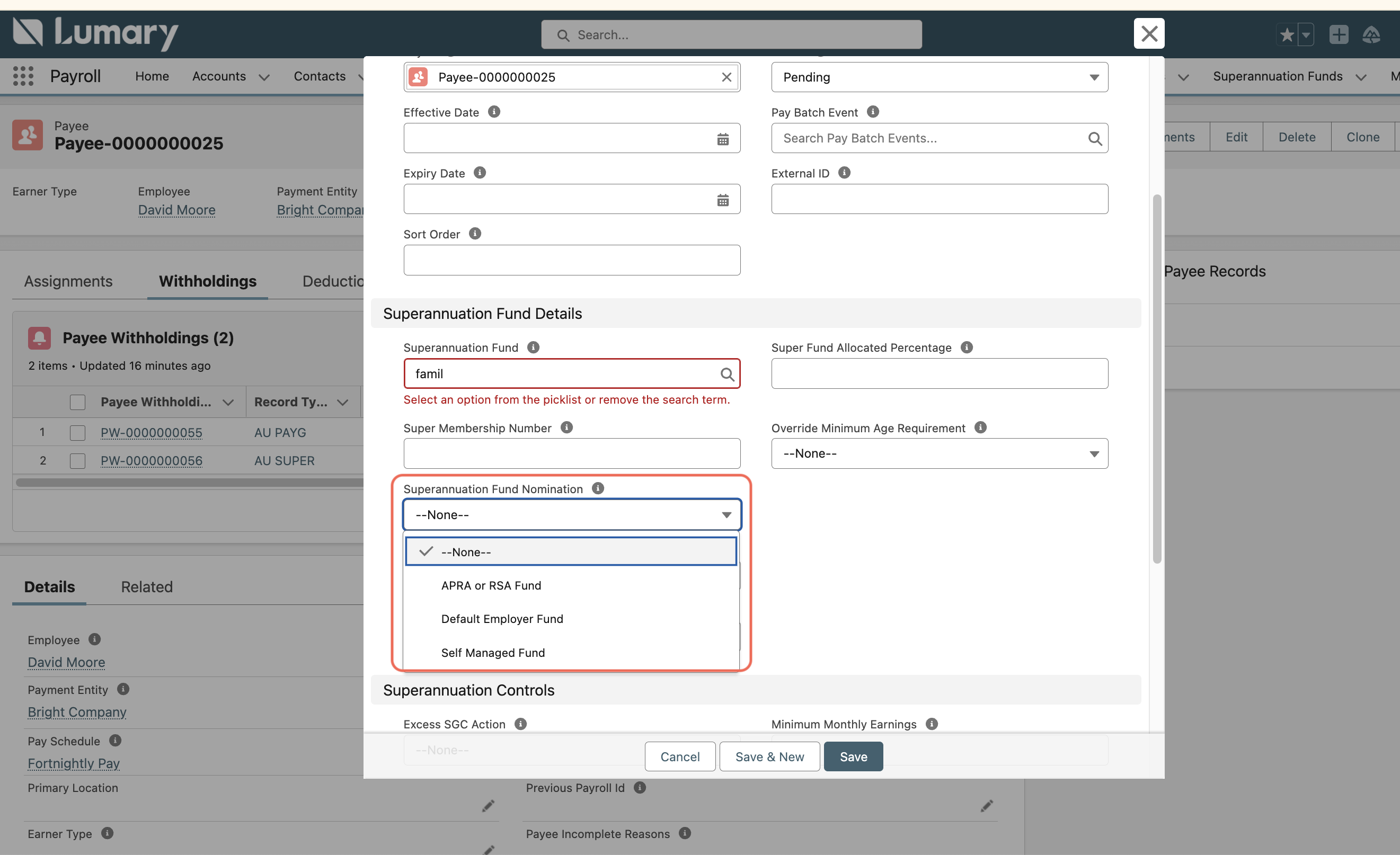The height and width of the screenshot is (855, 1400).
Task: Toggle select-all checkbox in withholdings table
Action: (77, 402)
